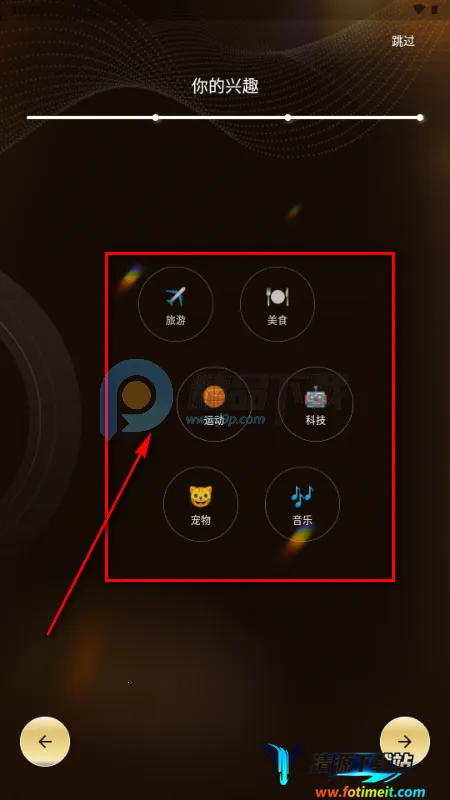The height and width of the screenshot is (800, 450).
Task: Tap 跳过 to skip this step
Action: (x=403, y=41)
